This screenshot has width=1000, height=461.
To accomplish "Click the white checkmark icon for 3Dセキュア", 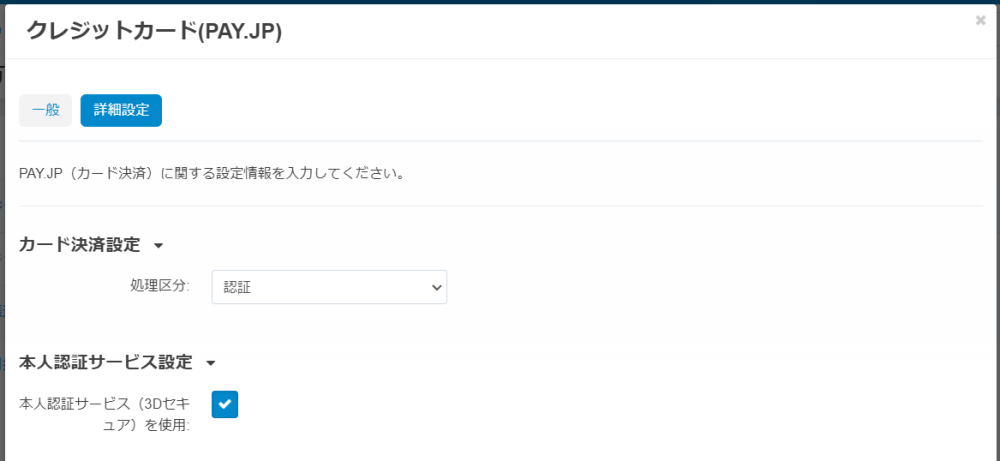I will pyautogui.click(x=225, y=404).
